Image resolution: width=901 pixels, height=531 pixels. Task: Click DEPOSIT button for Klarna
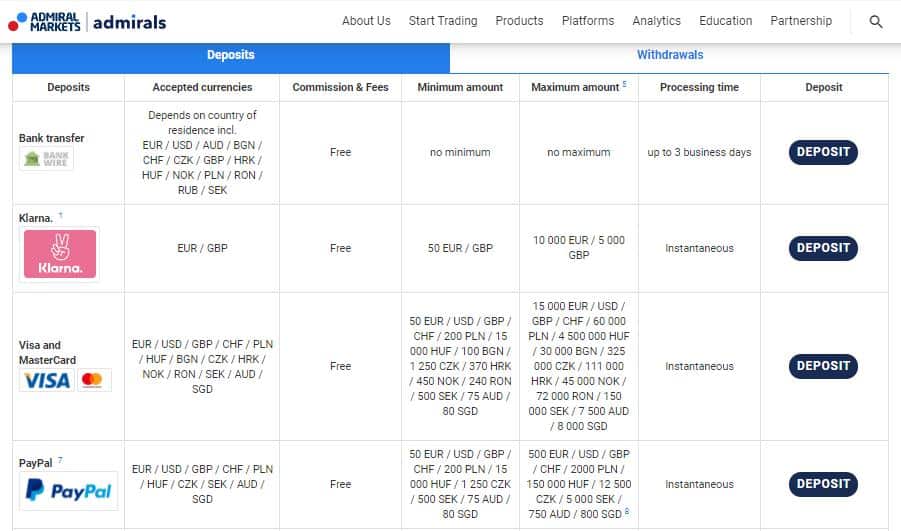click(823, 248)
